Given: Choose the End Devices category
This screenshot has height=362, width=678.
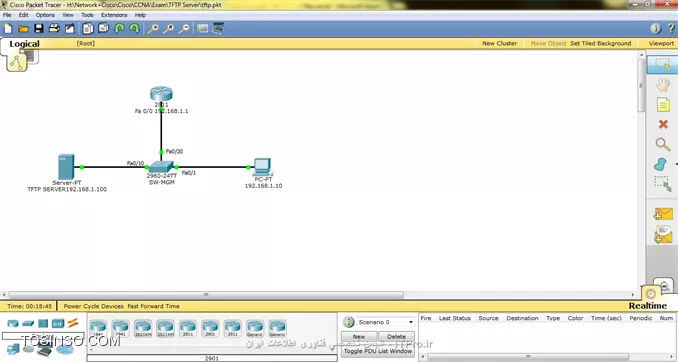Looking at the screenshot, I should tap(13, 349).
